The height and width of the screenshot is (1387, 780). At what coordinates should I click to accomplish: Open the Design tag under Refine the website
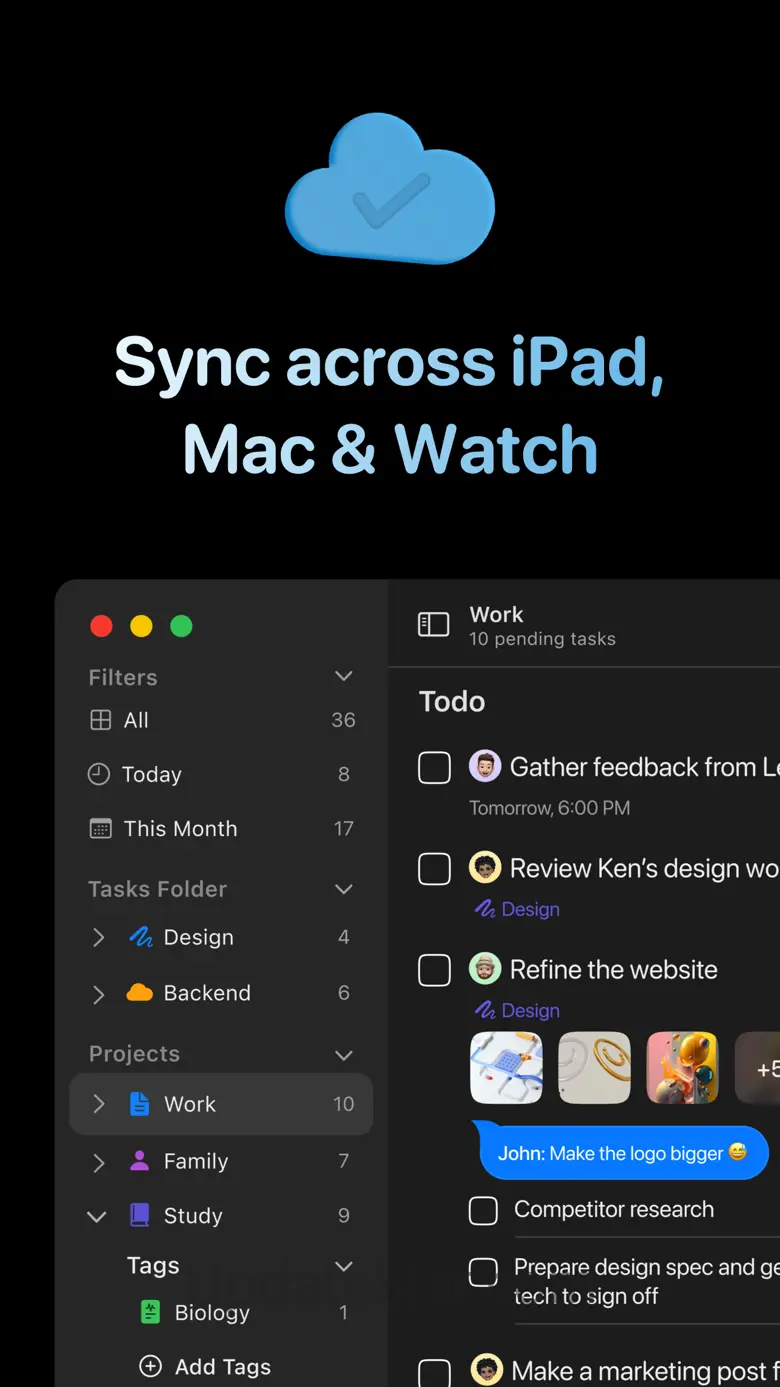tap(517, 1010)
